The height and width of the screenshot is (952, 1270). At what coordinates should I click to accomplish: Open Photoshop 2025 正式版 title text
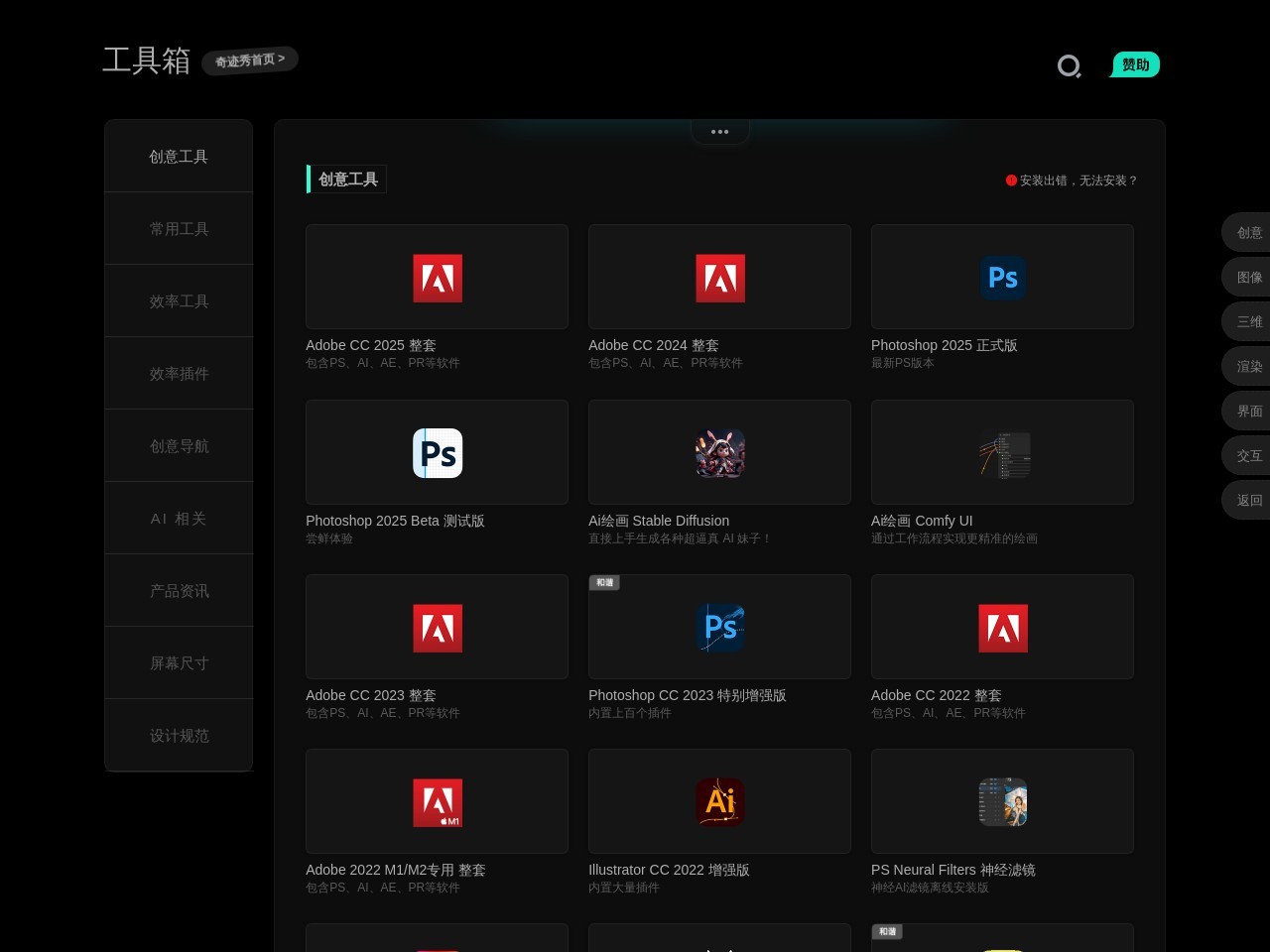[945, 345]
